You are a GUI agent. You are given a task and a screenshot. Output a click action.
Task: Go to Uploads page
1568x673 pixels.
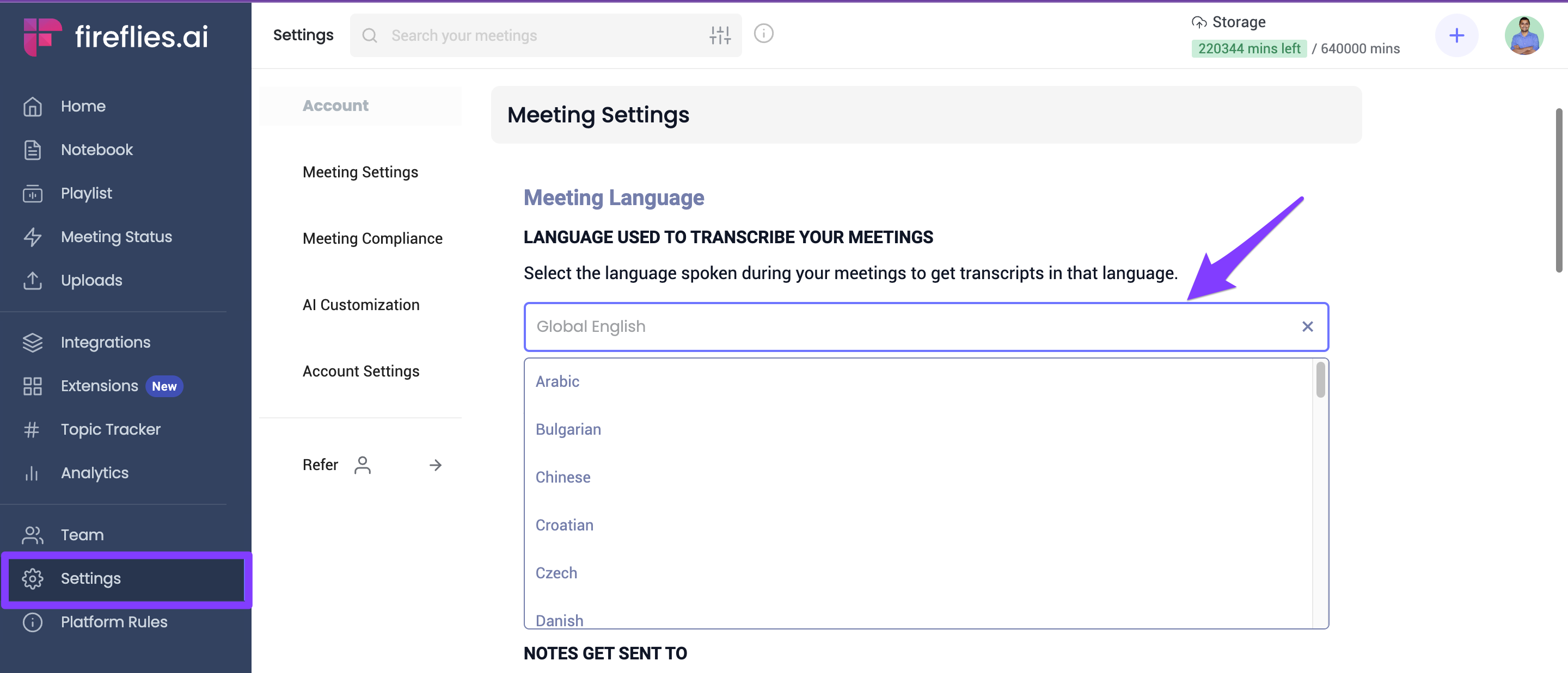point(91,281)
